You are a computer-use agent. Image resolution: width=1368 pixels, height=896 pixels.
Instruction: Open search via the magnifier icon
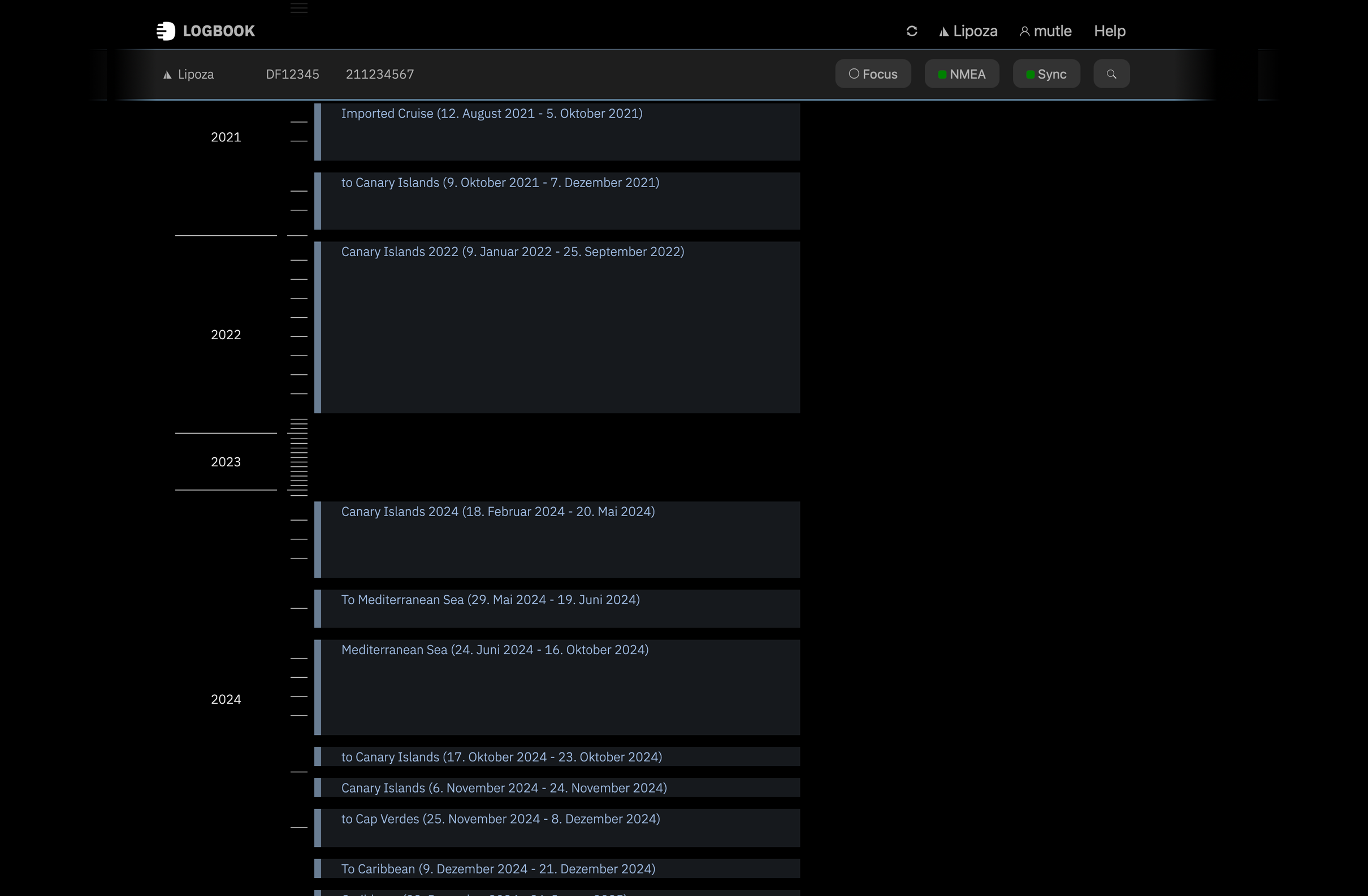[1111, 73]
